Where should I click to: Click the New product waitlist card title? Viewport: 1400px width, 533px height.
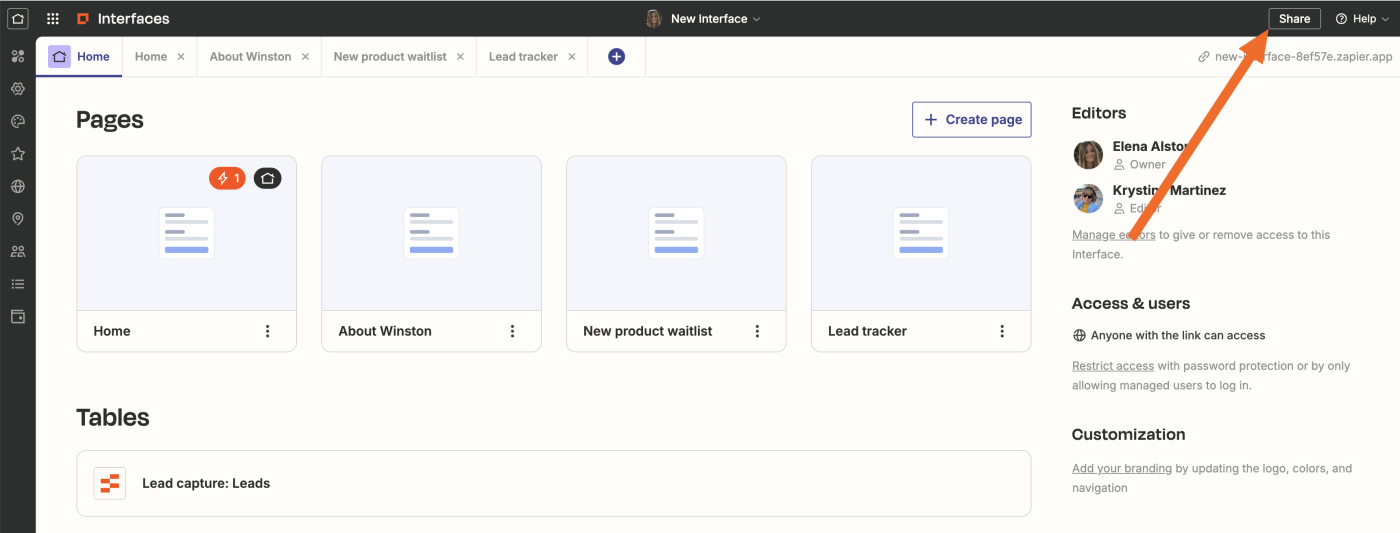click(x=648, y=331)
